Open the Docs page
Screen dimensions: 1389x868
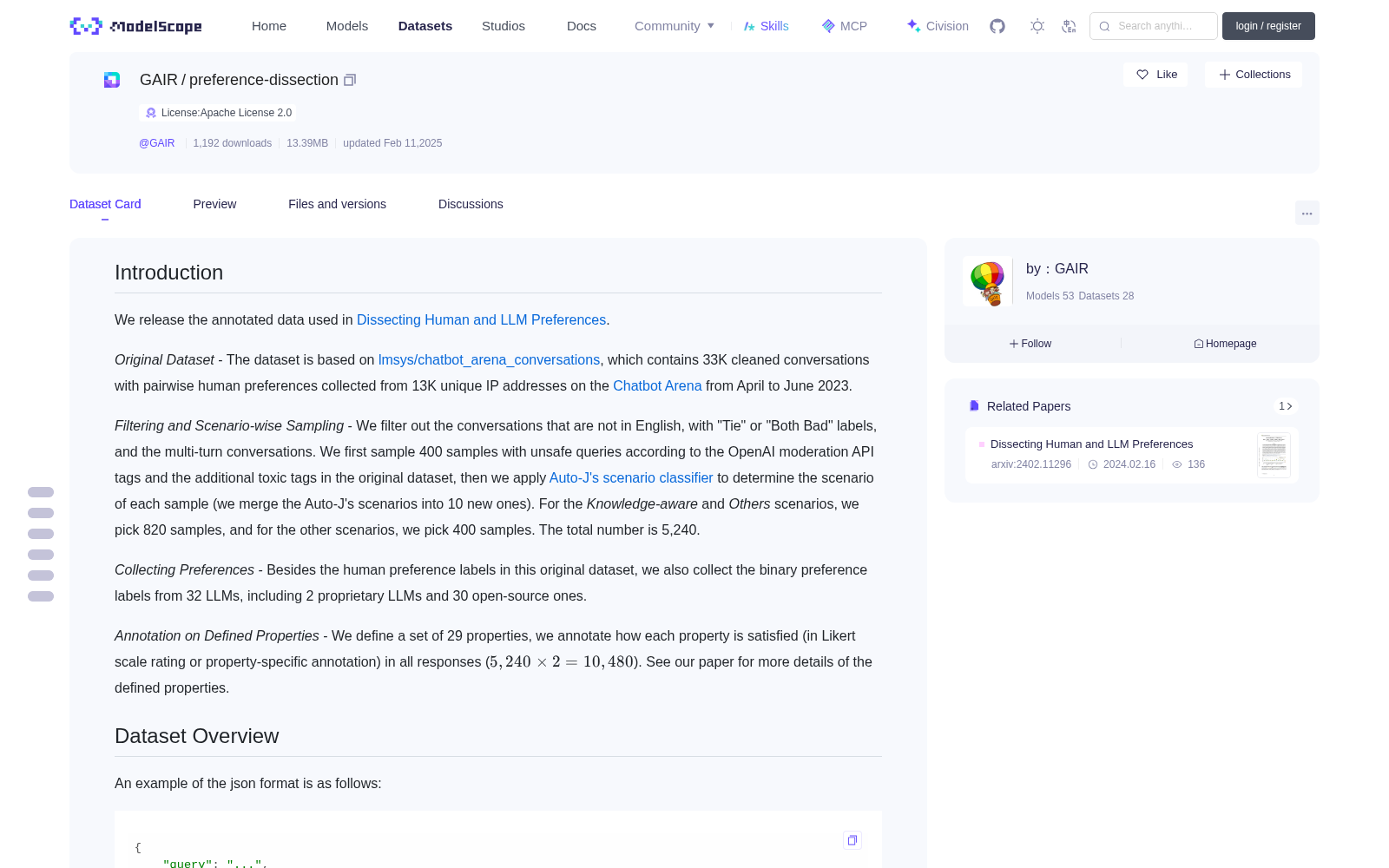(582, 26)
